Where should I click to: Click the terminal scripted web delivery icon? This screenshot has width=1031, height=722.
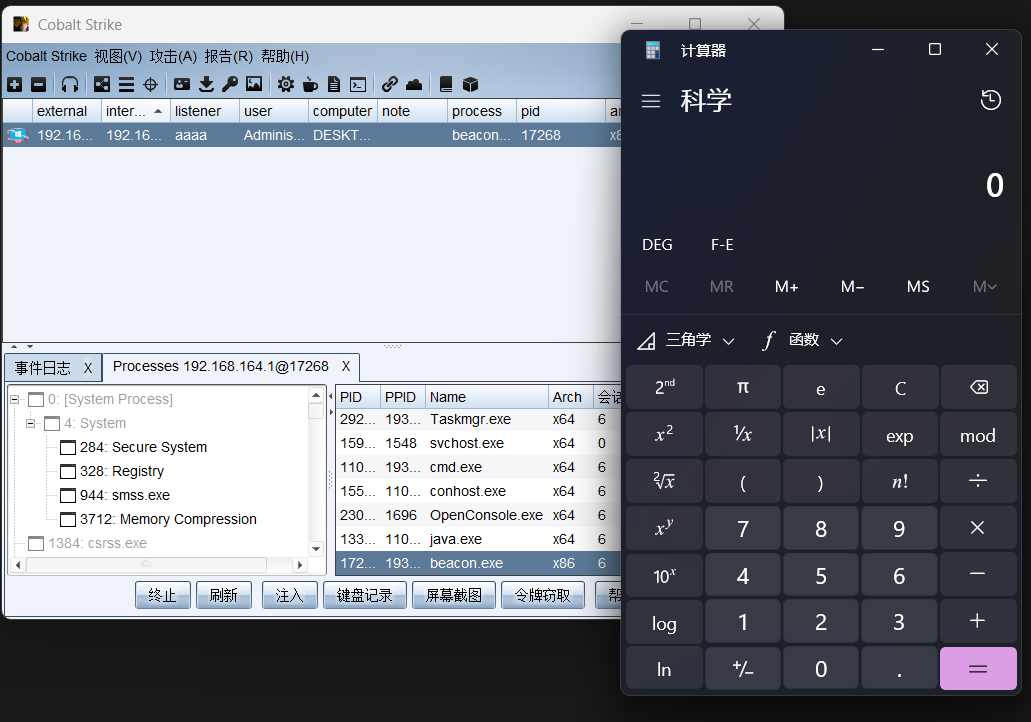(358, 84)
